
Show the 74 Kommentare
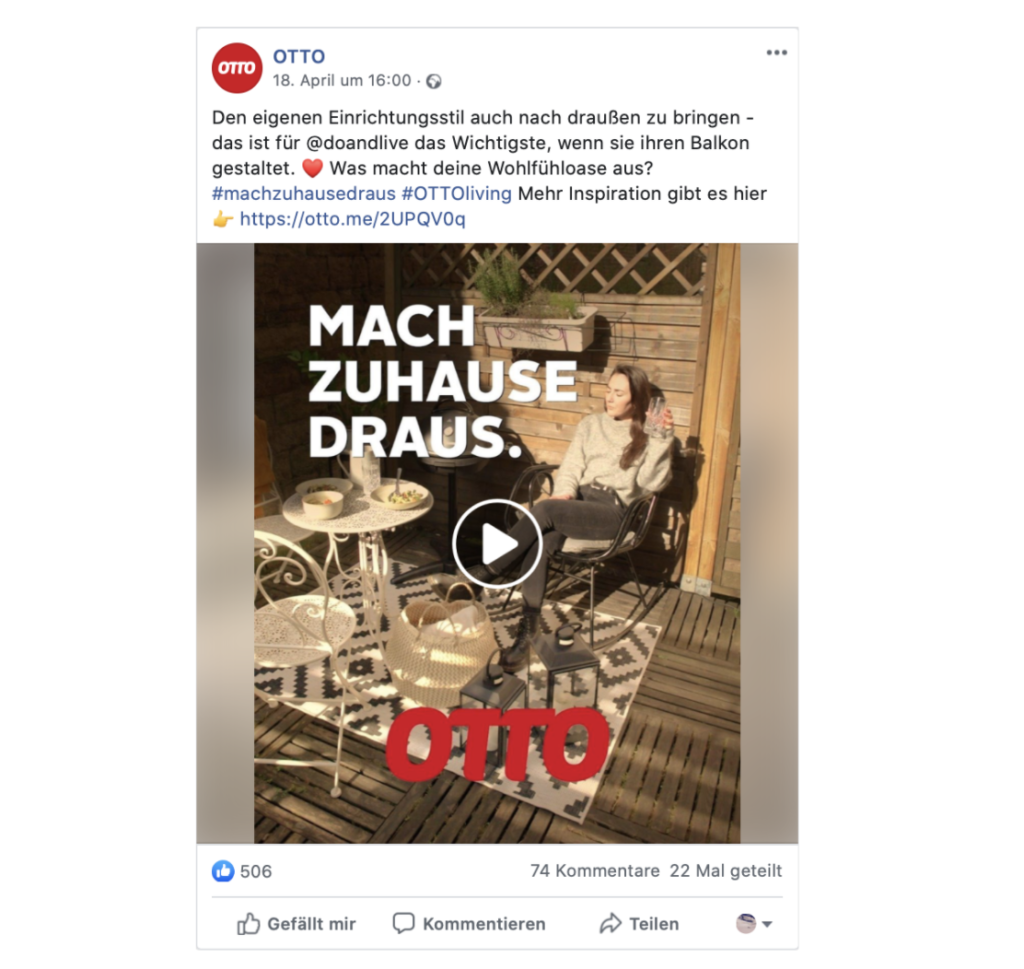594,871
